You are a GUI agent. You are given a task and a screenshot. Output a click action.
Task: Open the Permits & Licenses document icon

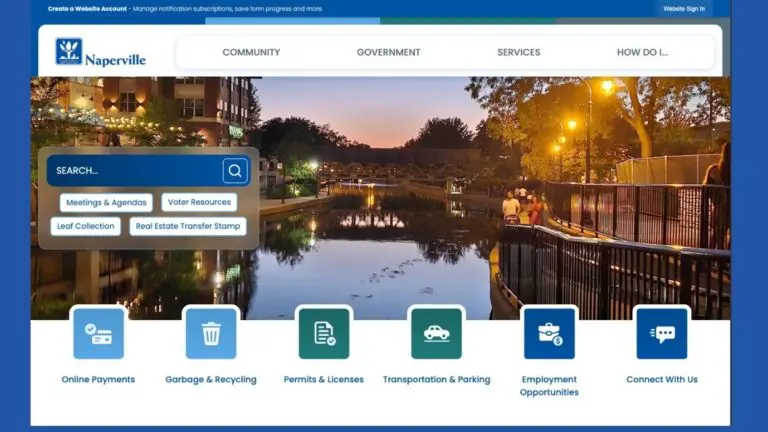324,334
